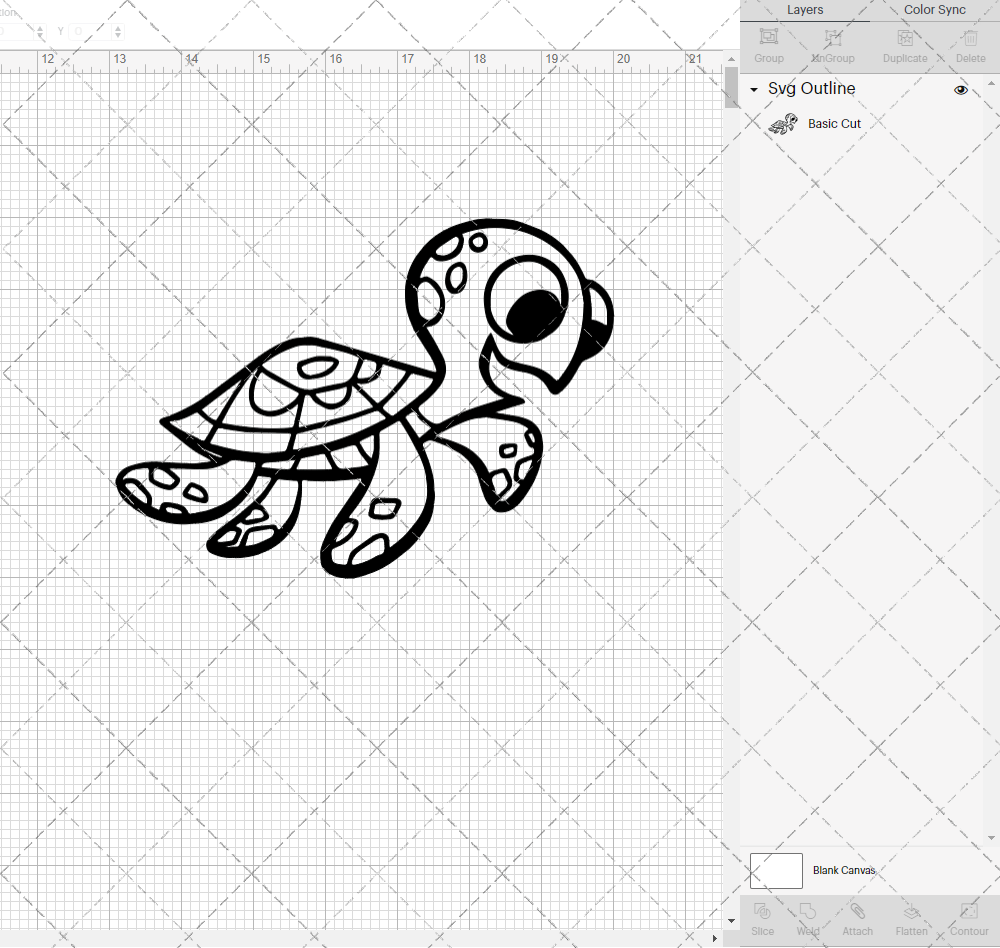Click the Blank Canvas white swatch
The image size is (1000, 948).
(x=776, y=871)
